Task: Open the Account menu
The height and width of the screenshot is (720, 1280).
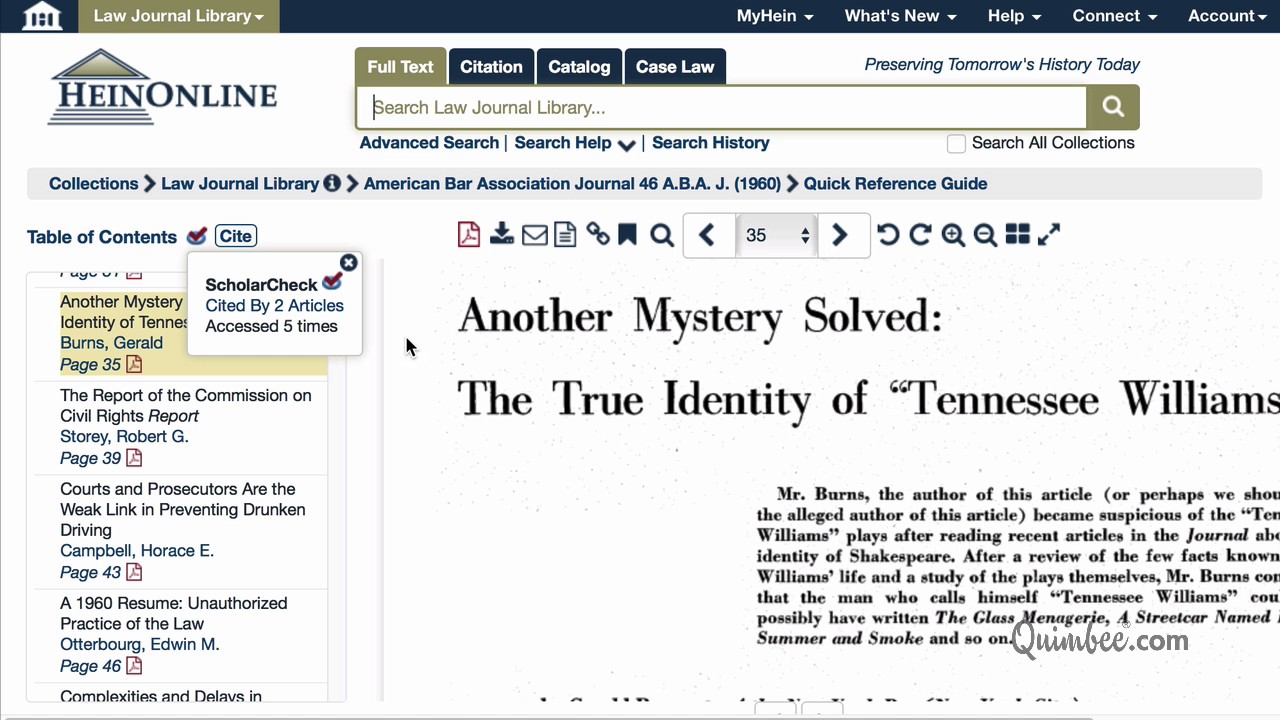Action: click(1227, 16)
